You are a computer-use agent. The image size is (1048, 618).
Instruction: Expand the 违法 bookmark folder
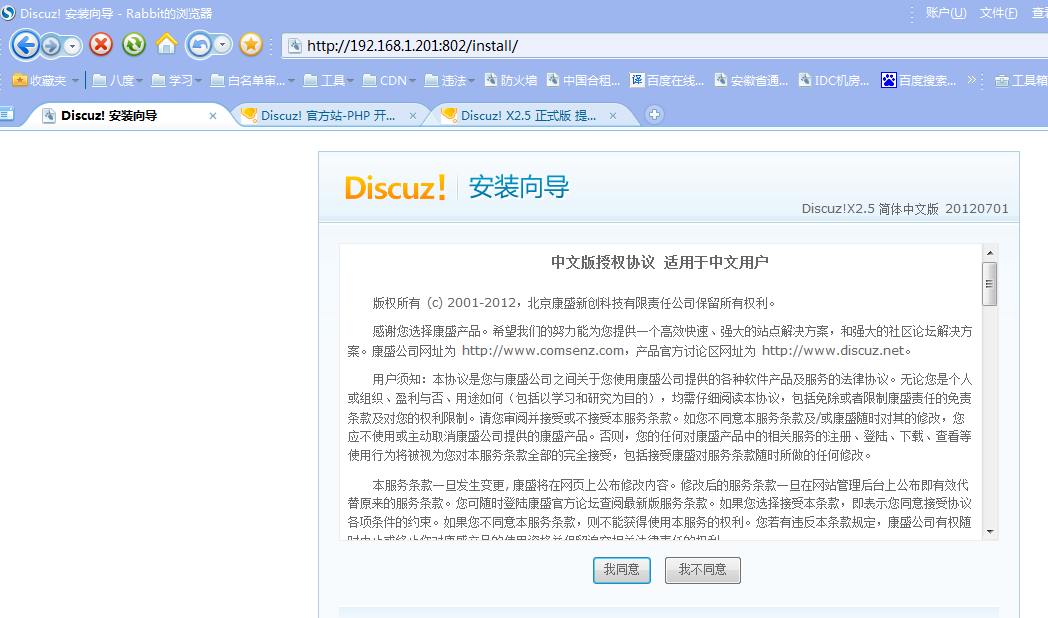click(449, 80)
